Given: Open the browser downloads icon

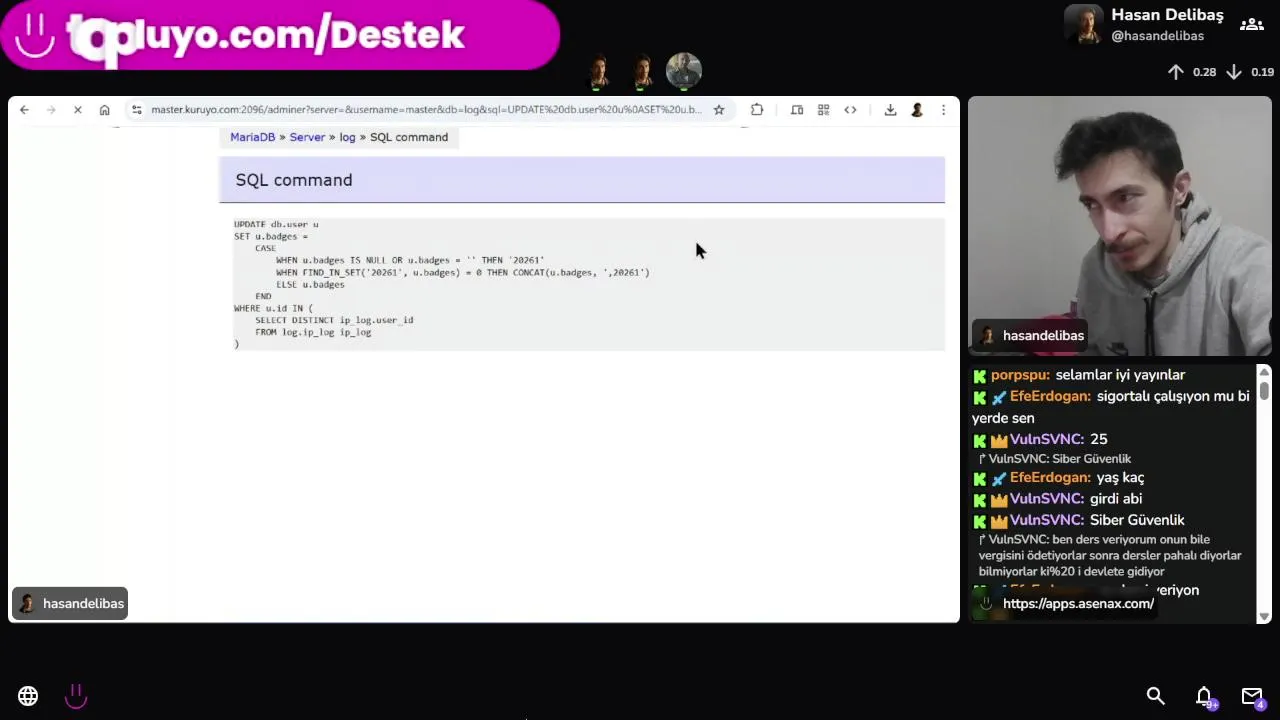Looking at the screenshot, I should [x=890, y=110].
